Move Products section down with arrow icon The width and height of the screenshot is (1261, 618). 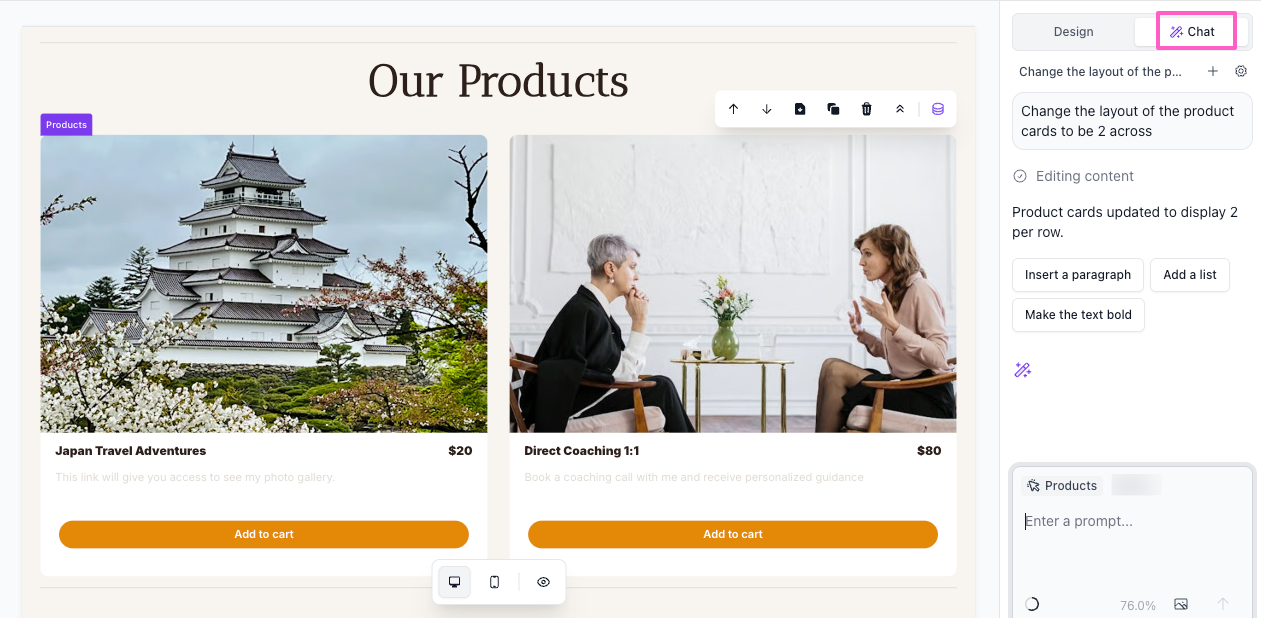click(767, 109)
